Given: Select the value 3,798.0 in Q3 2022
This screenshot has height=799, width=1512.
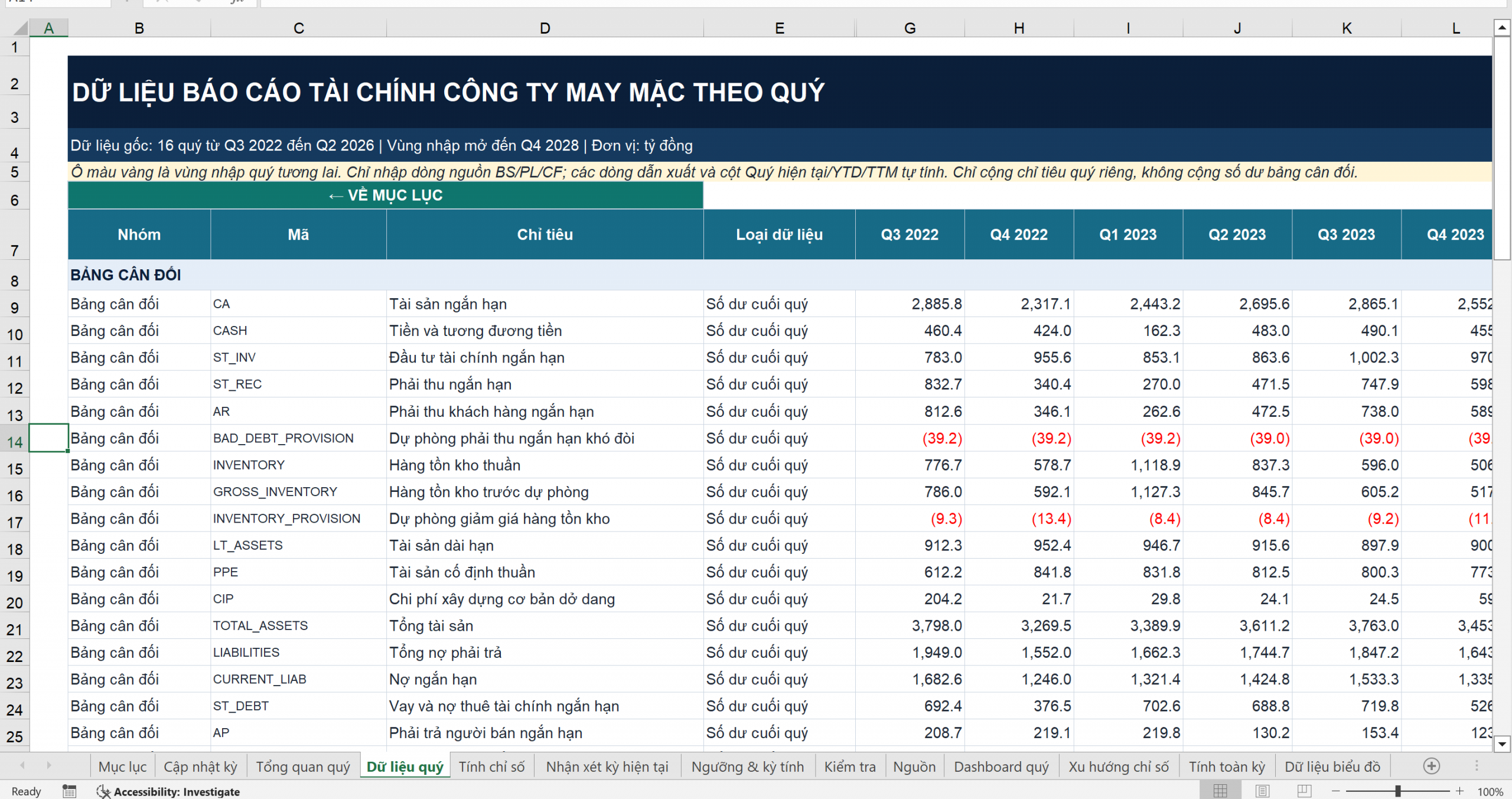Looking at the screenshot, I should pos(910,625).
